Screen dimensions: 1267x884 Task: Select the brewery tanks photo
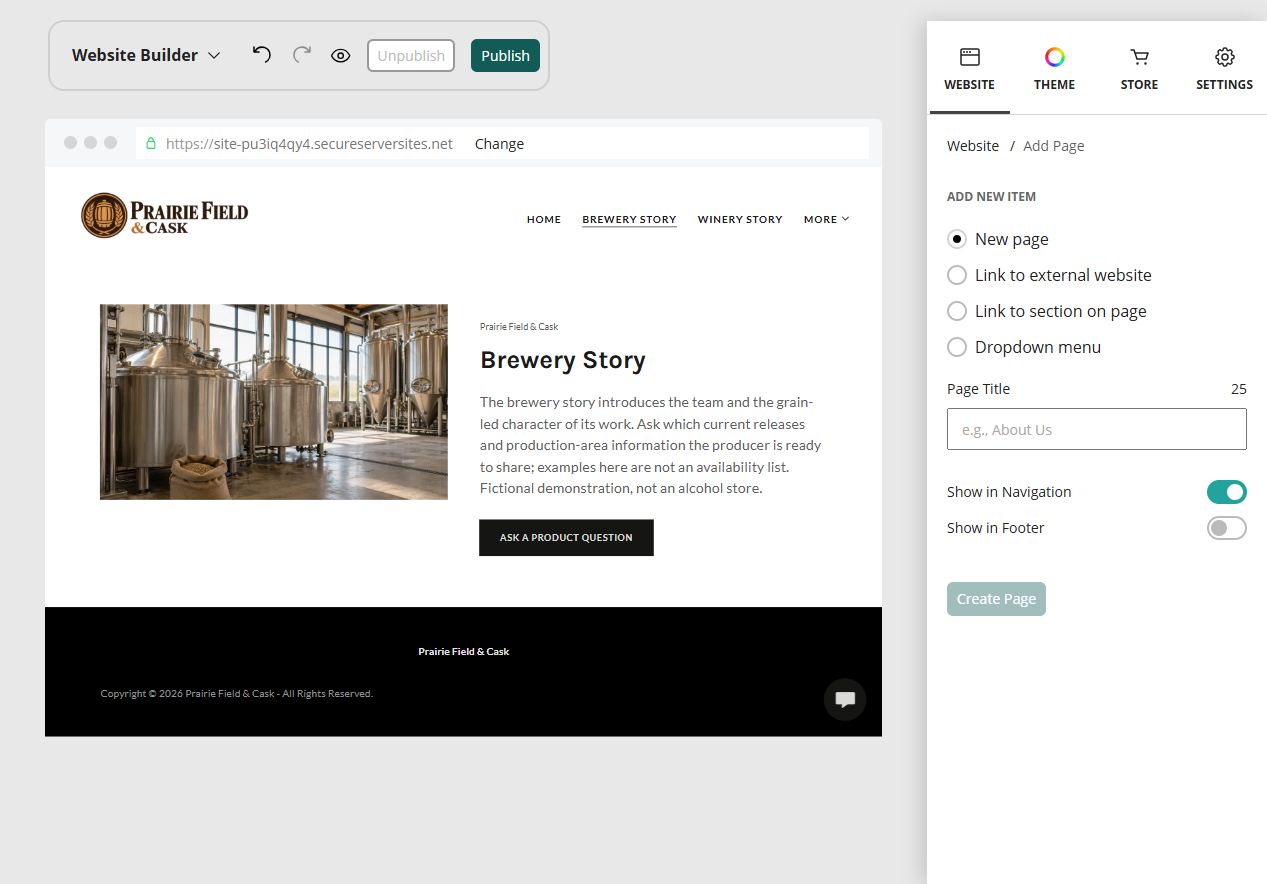click(x=274, y=402)
